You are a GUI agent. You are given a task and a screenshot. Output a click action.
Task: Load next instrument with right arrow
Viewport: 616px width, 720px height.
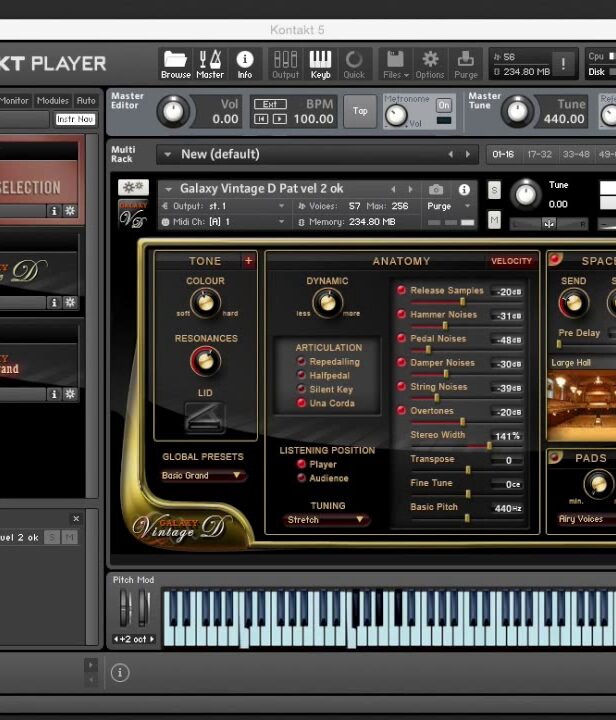tap(410, 189)
